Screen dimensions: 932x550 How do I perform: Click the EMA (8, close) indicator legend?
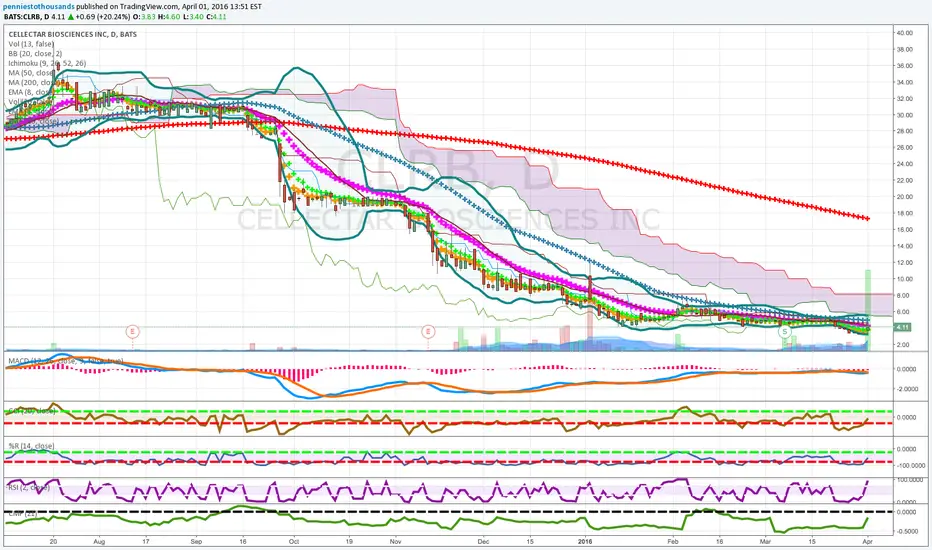pos(30,92)
